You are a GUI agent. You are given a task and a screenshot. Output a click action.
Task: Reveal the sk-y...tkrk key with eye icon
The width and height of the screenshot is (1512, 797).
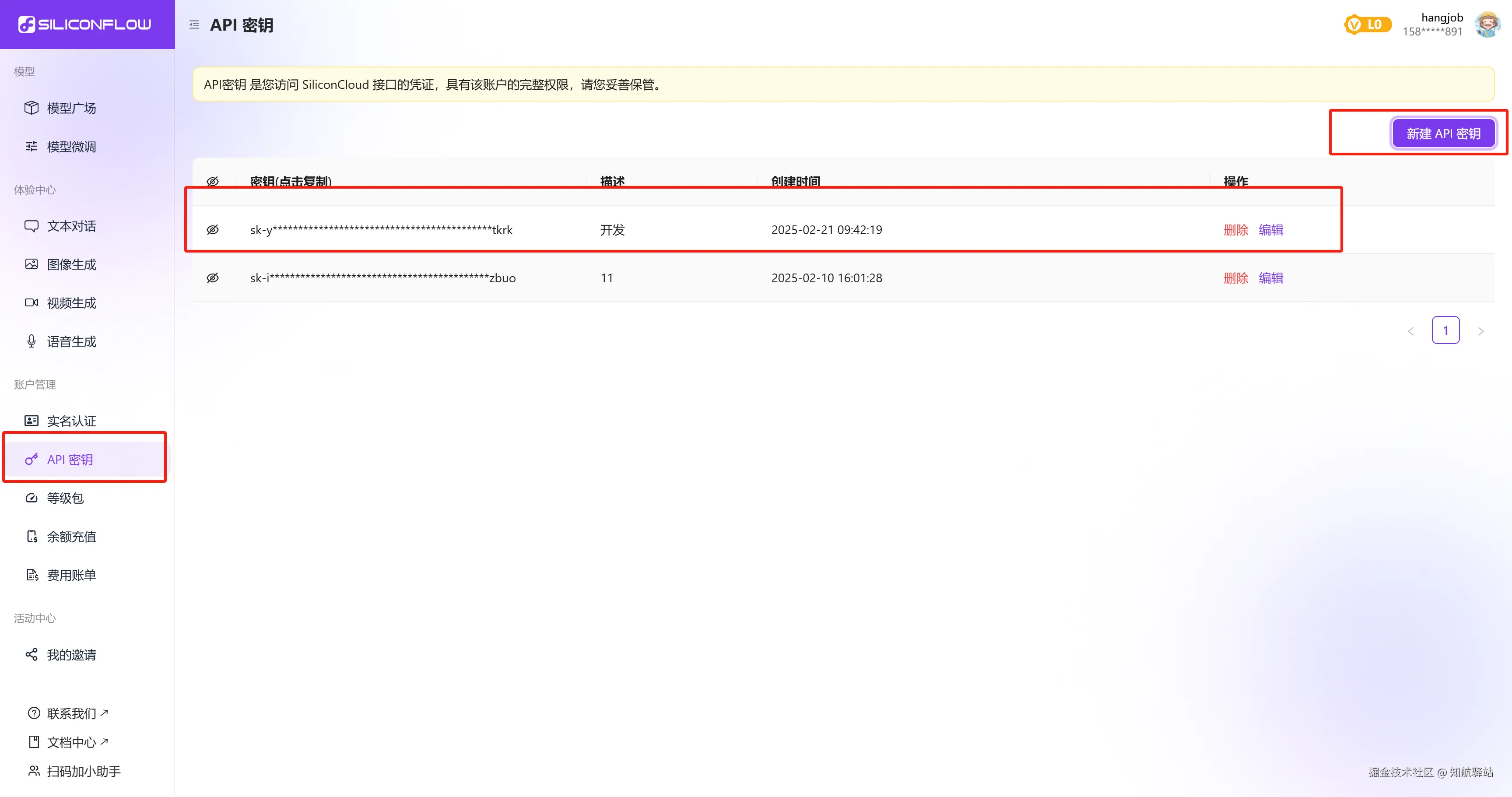pyautogui.click(x=213, y=230)
